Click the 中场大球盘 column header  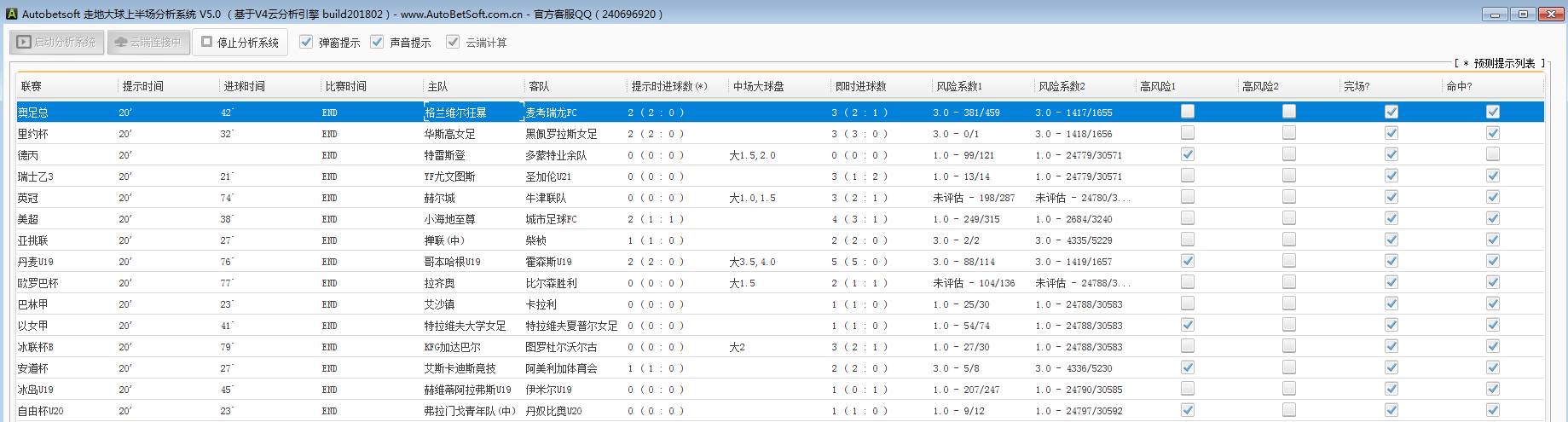click(x=758, y=86)
